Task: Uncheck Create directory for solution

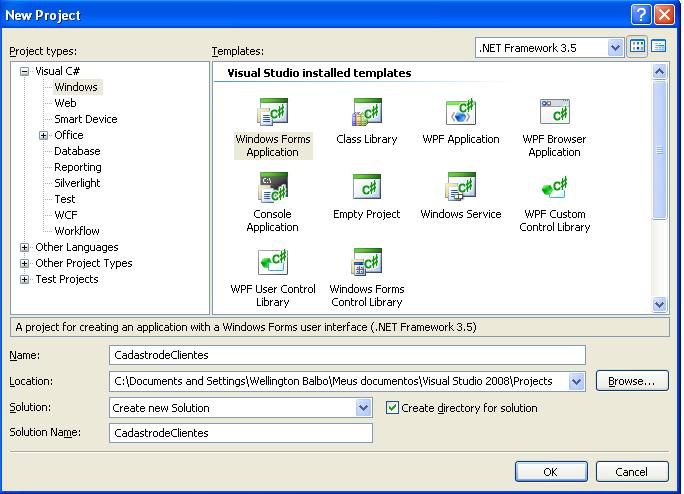Action: (392, 408)
